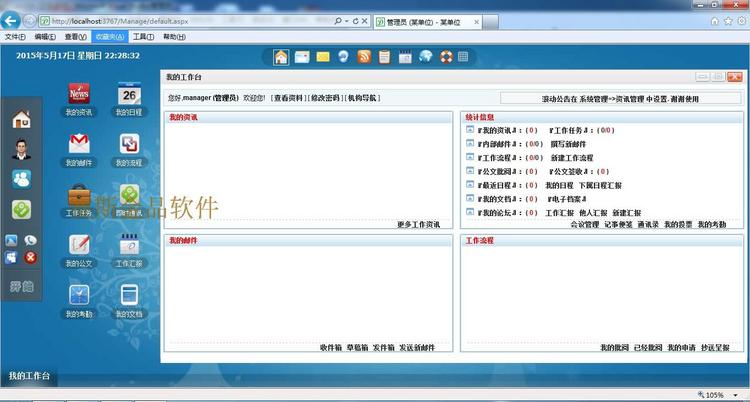The width and height of the screenshot is (750, 402).
Task: Open the 工作汇报 report icon
Action: coord(129,245)
